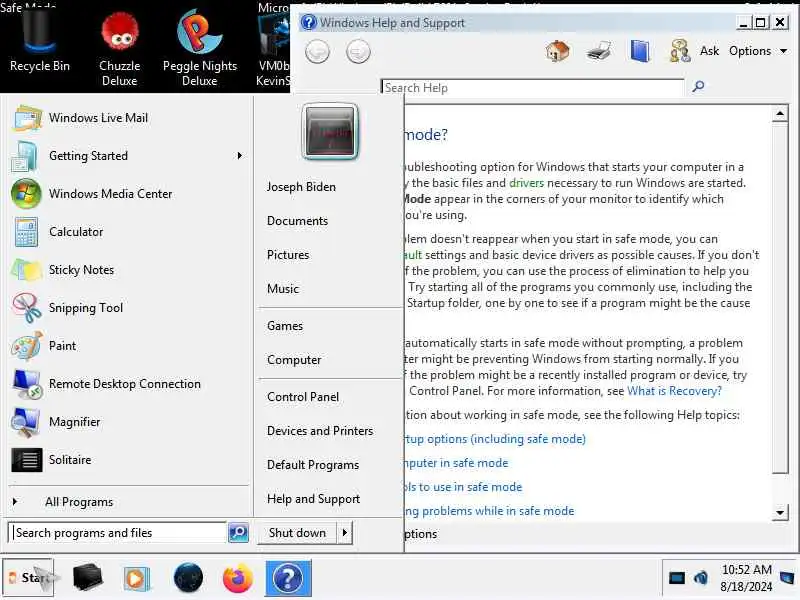This screenshot has width=800, height=600.
Task: Select Chuzzle Deluxe desktop icon
Action: [119, 48]
